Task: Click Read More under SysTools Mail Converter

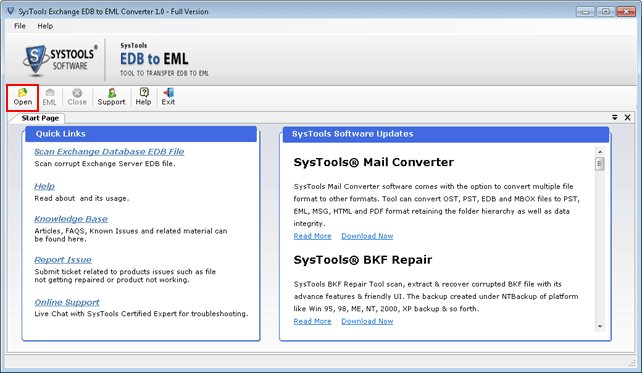Action: click(312, 236)
